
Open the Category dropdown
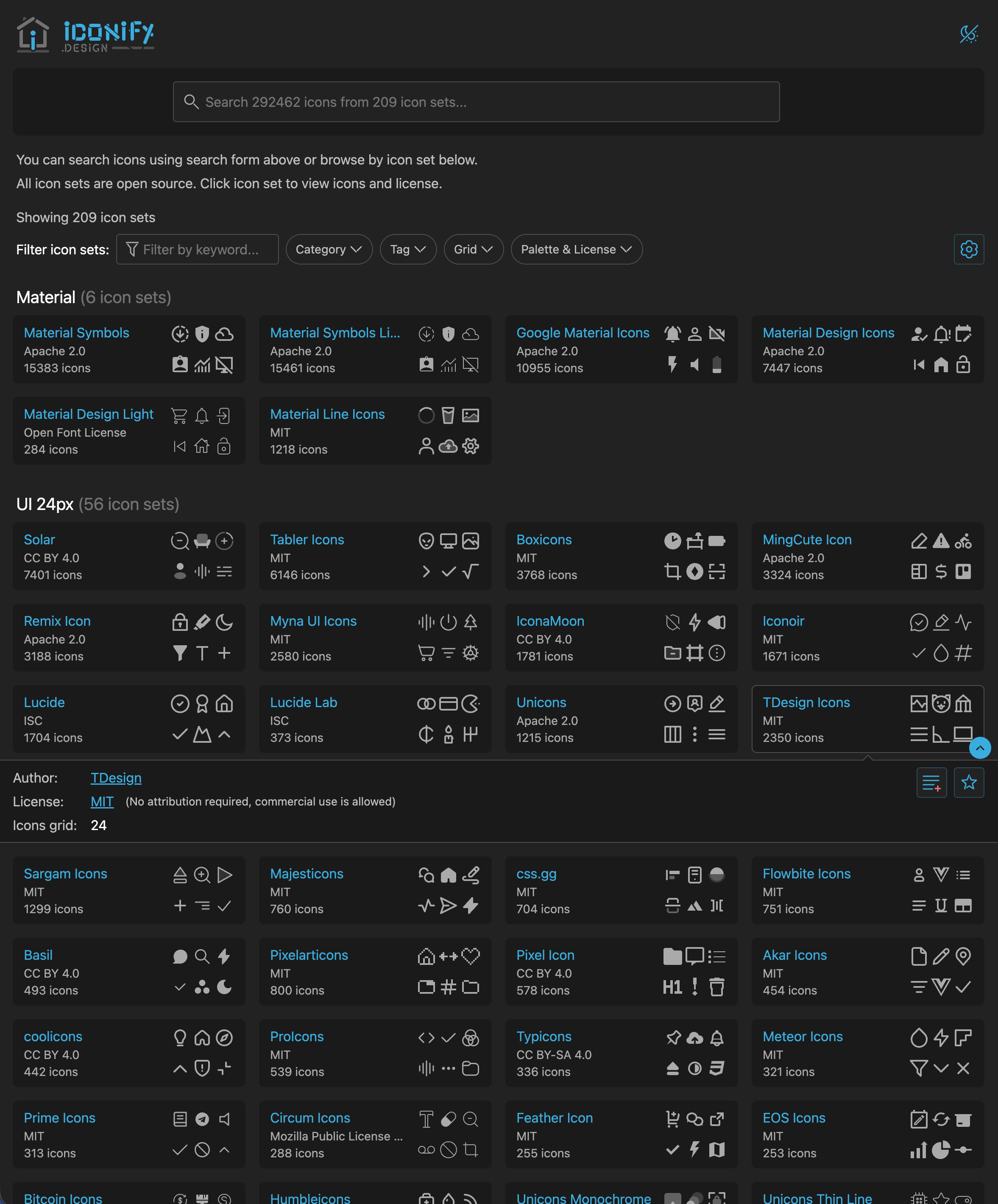click(329, 249)
